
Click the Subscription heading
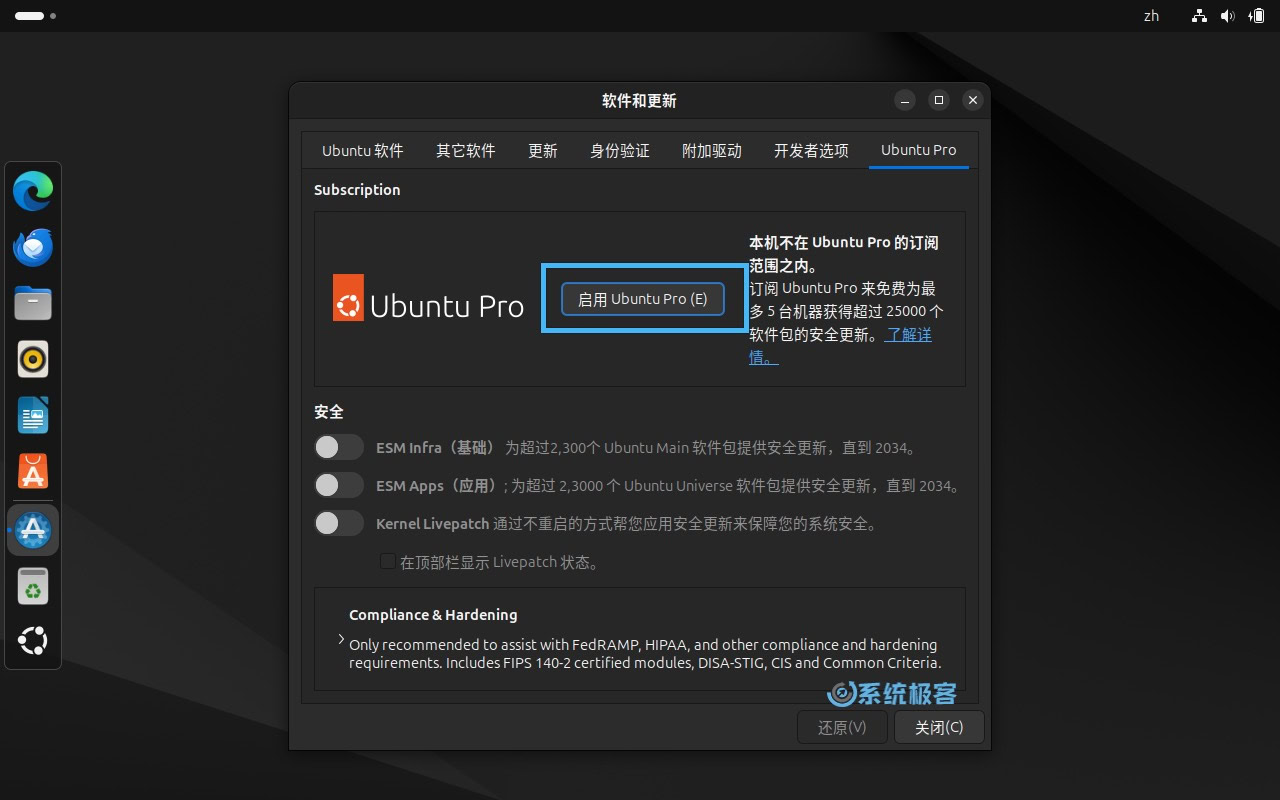point(357,190)
